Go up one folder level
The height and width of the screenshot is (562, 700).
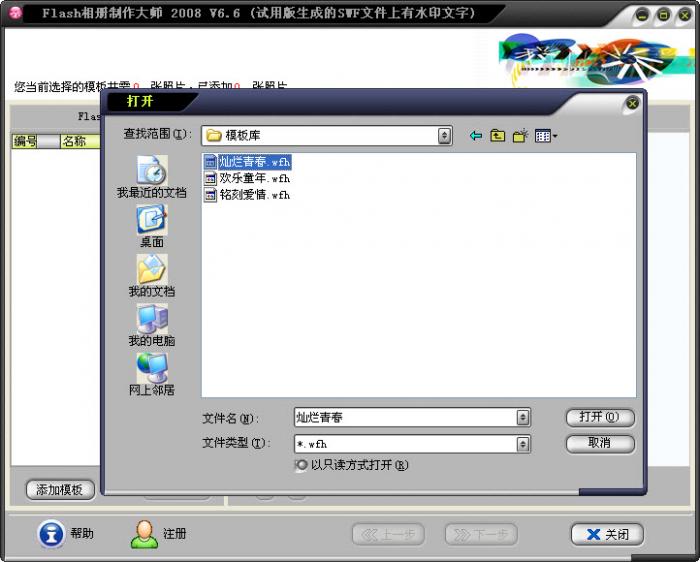pos(497,136)
